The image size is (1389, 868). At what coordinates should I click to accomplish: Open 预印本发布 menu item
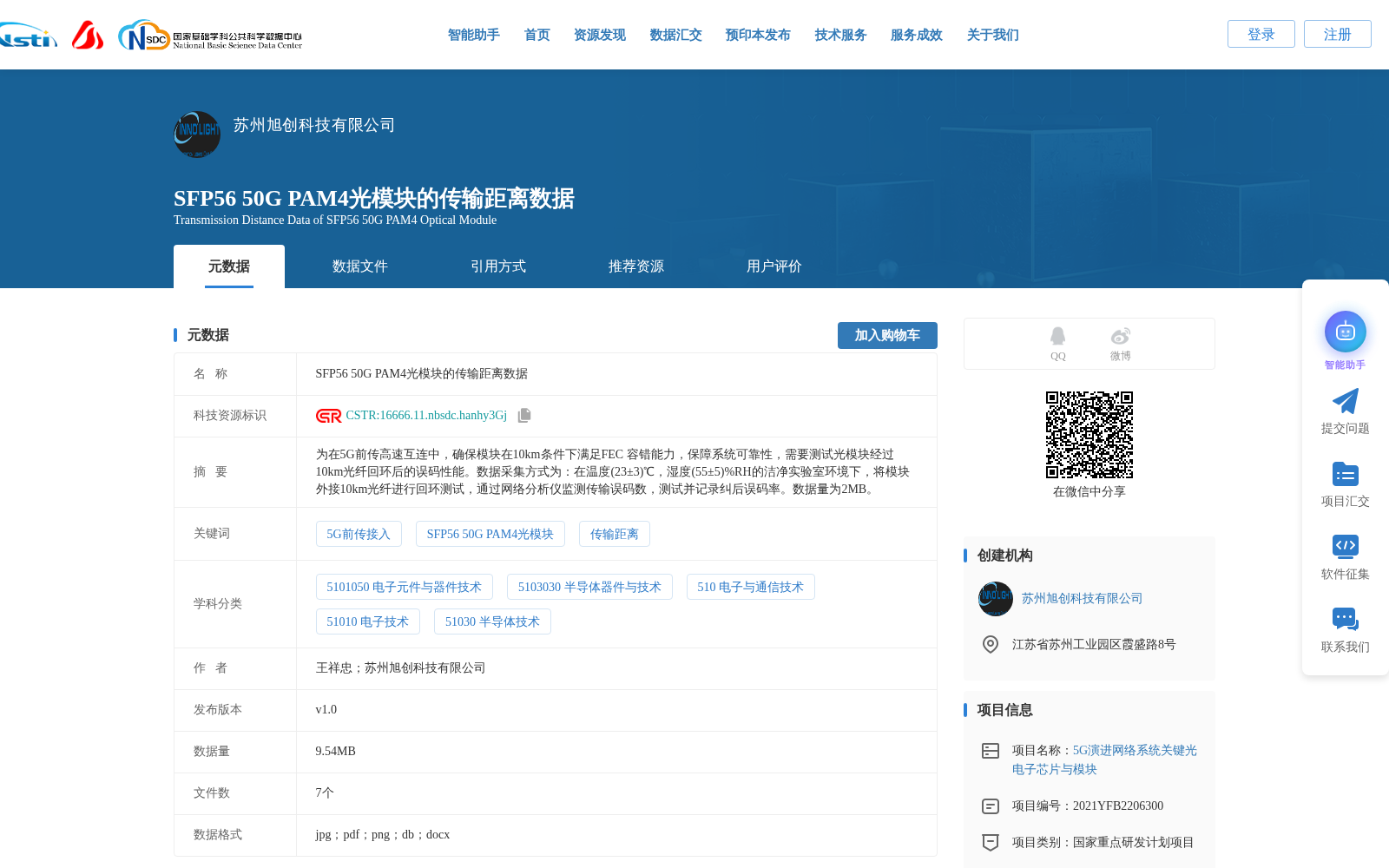(x=758, y=35)
